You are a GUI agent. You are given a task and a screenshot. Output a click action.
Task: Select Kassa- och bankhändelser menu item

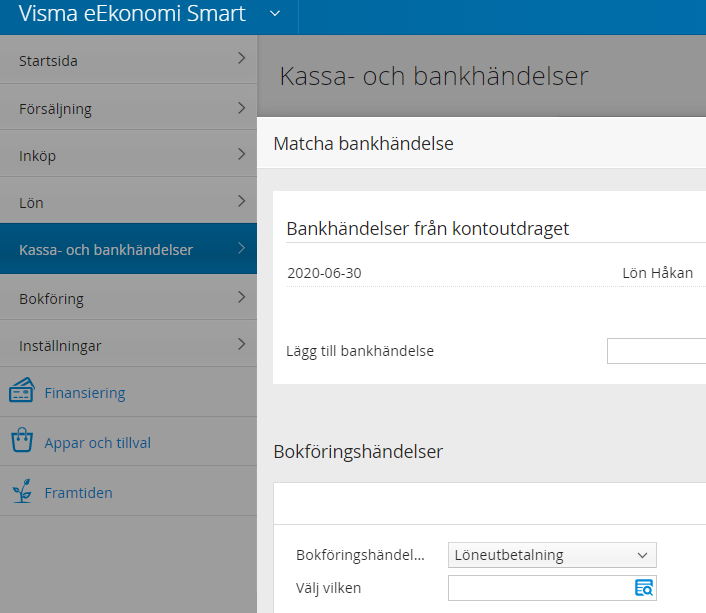128,249
